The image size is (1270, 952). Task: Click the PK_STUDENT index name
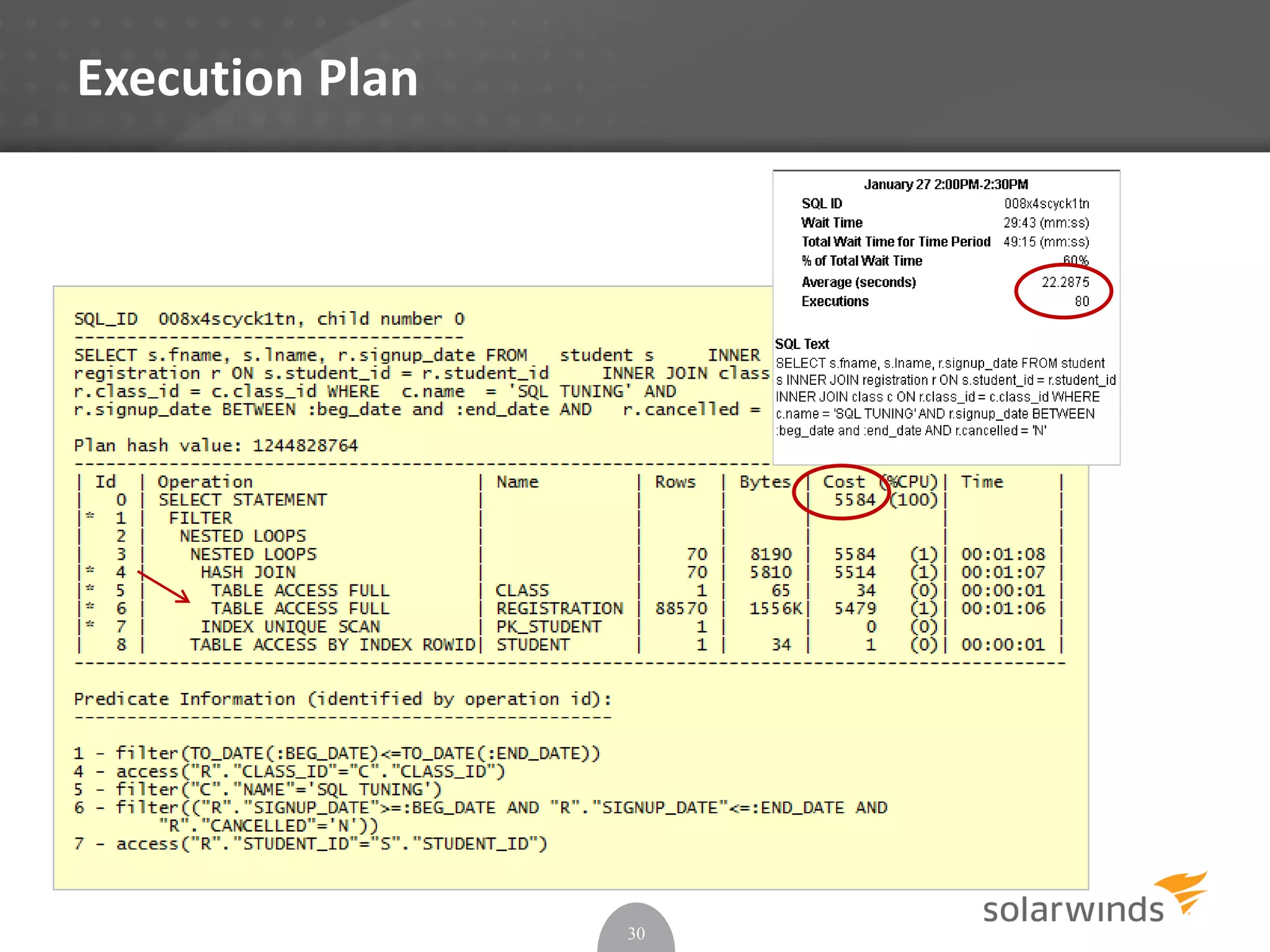point(549,627)
